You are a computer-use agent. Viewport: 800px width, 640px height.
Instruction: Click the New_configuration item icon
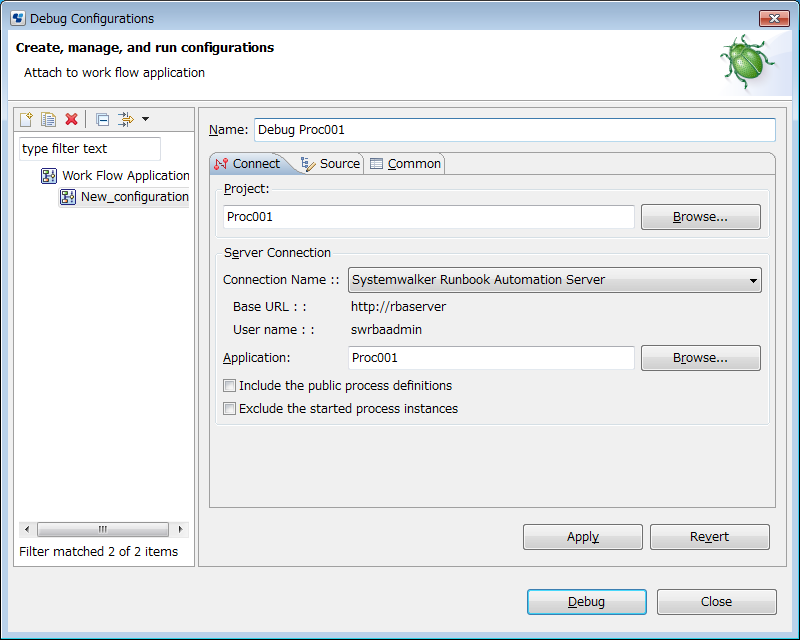pyautogui.click(x=68, y=197)
